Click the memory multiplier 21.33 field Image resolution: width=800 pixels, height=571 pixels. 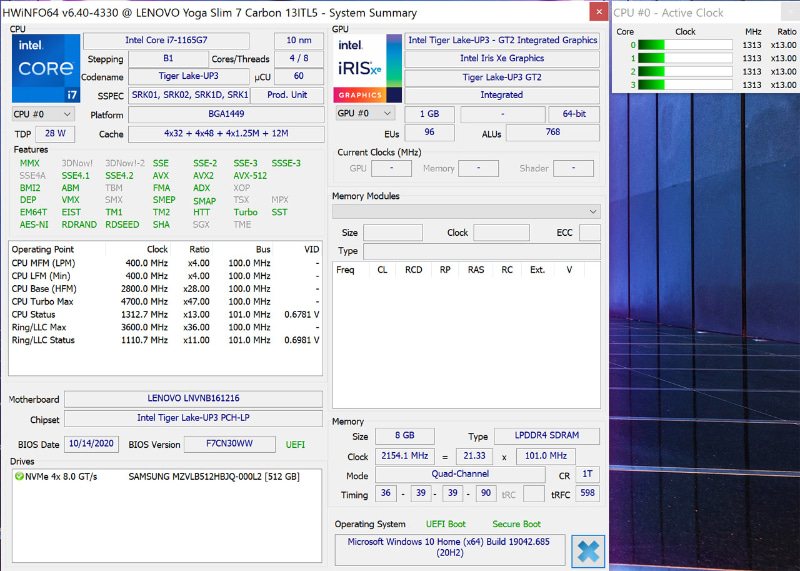tap(474, 456)
